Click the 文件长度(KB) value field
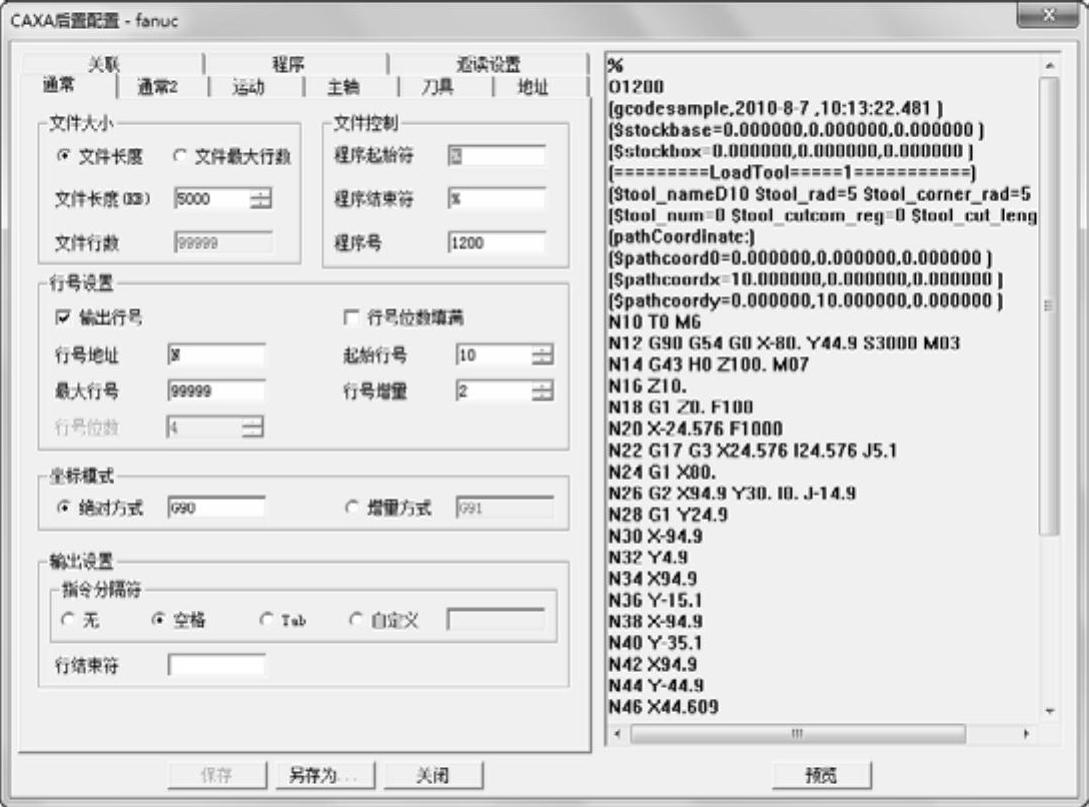This screenshot has width=1089, height=807. (212, 199)
